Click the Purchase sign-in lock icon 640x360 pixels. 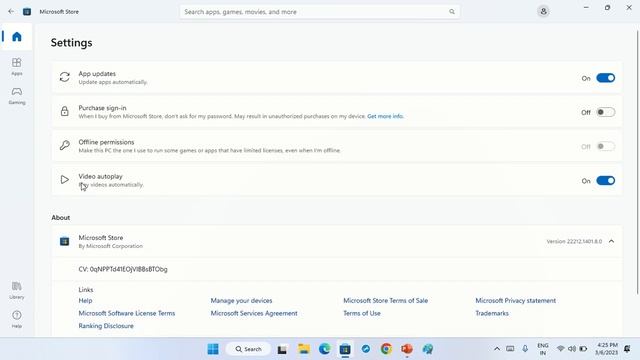64,111
